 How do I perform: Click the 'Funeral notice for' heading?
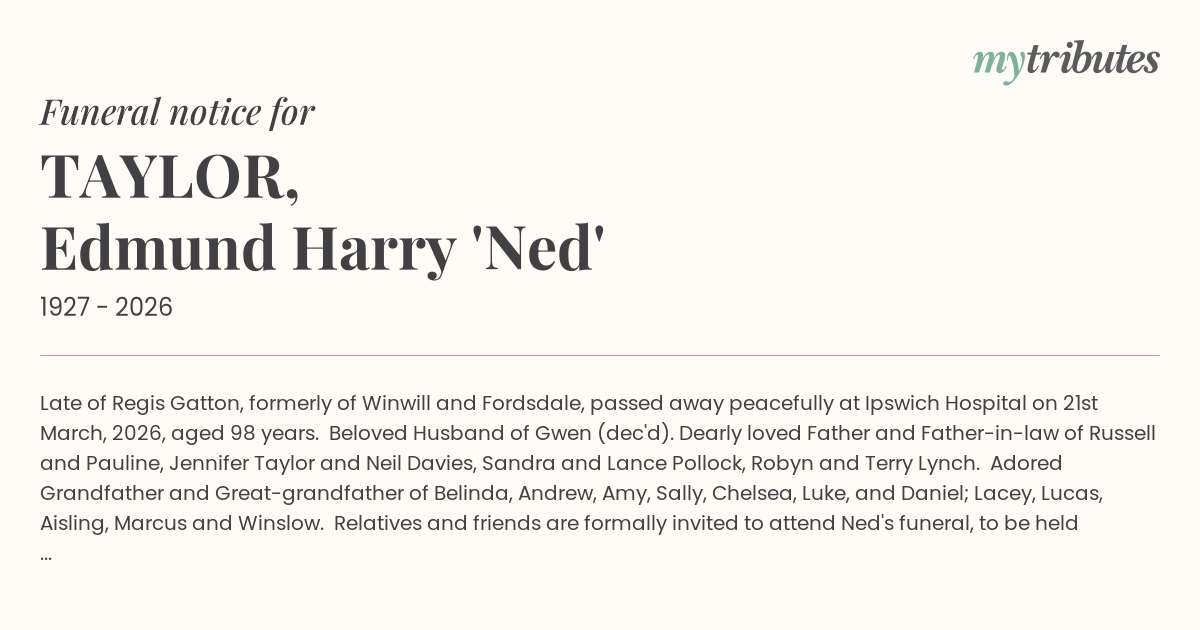click(x=178, y=113)
